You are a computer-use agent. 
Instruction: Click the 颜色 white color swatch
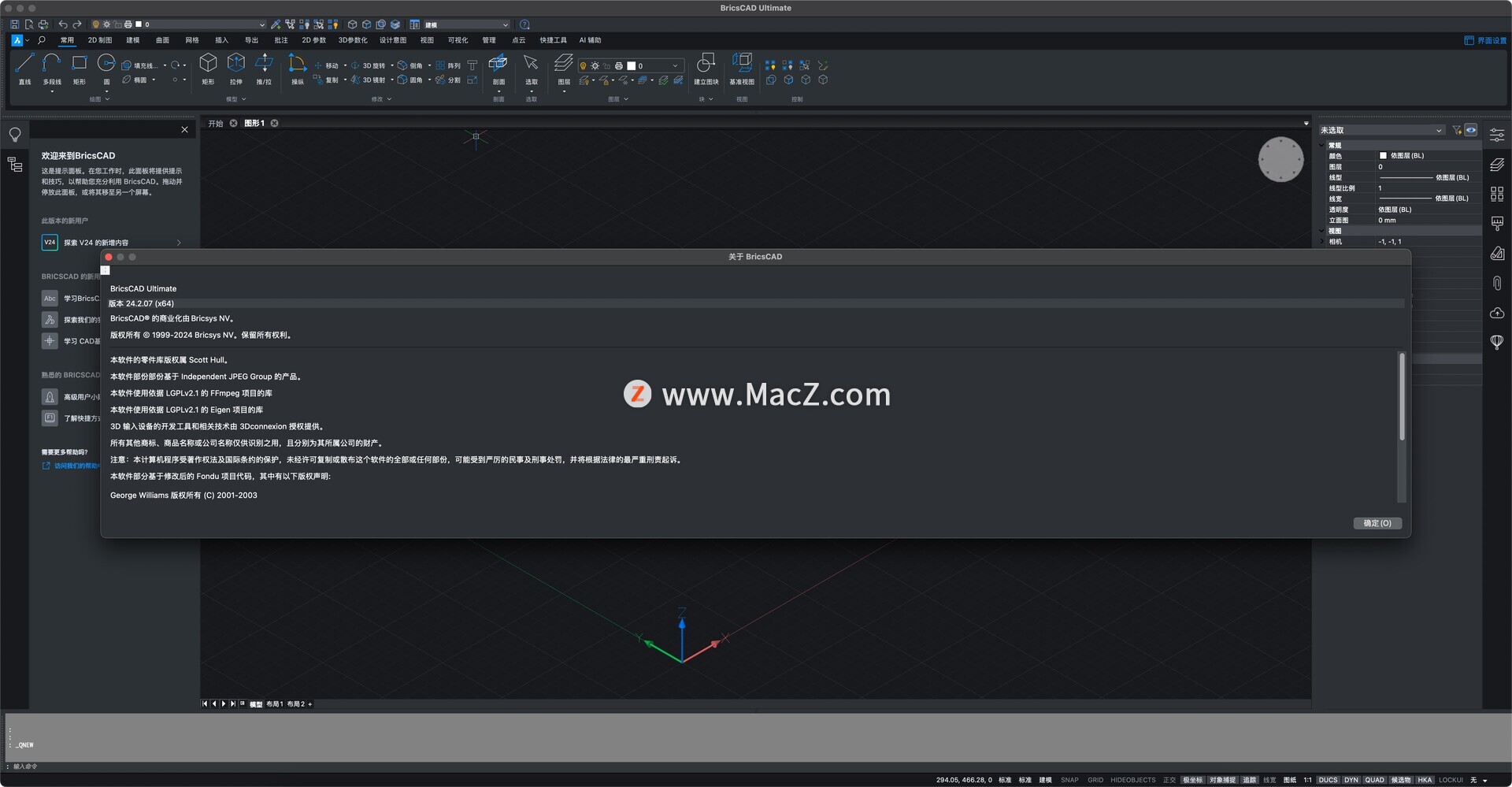[x=1383, y=156]
